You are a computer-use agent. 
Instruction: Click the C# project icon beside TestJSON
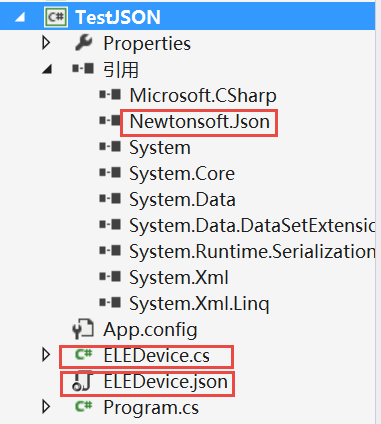pos(56,17)
